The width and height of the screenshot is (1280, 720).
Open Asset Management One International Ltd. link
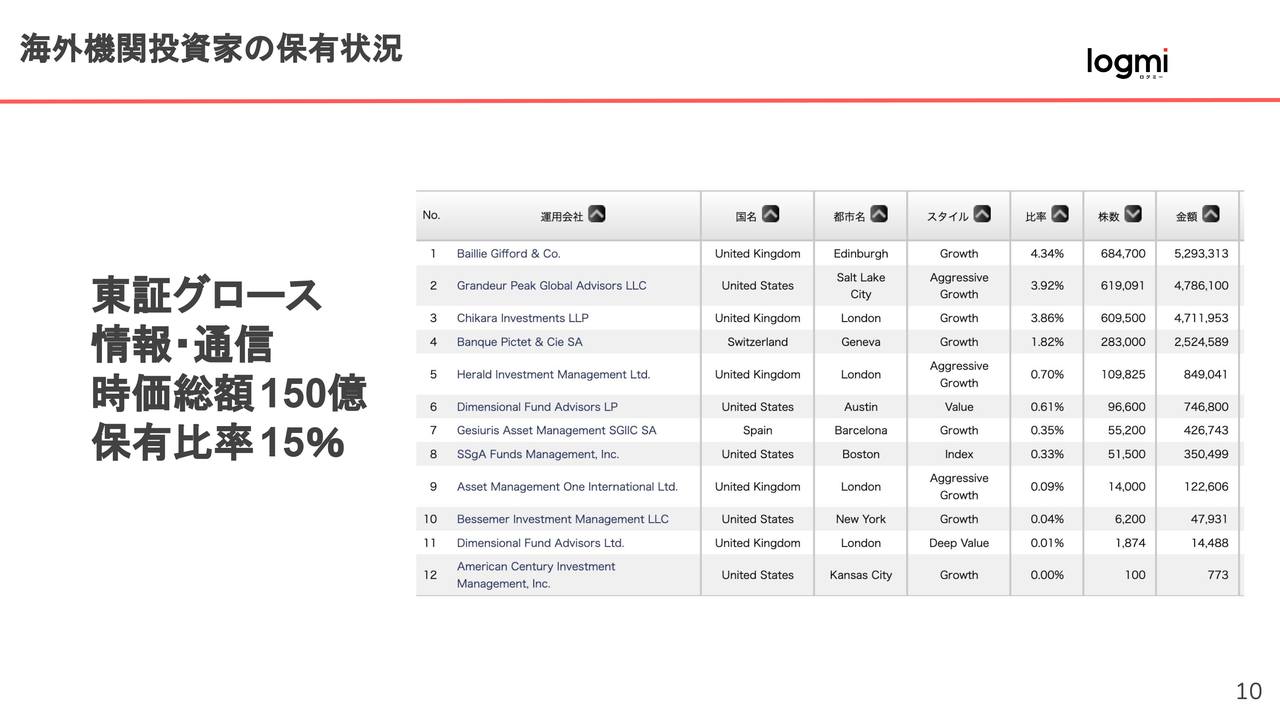567,487
